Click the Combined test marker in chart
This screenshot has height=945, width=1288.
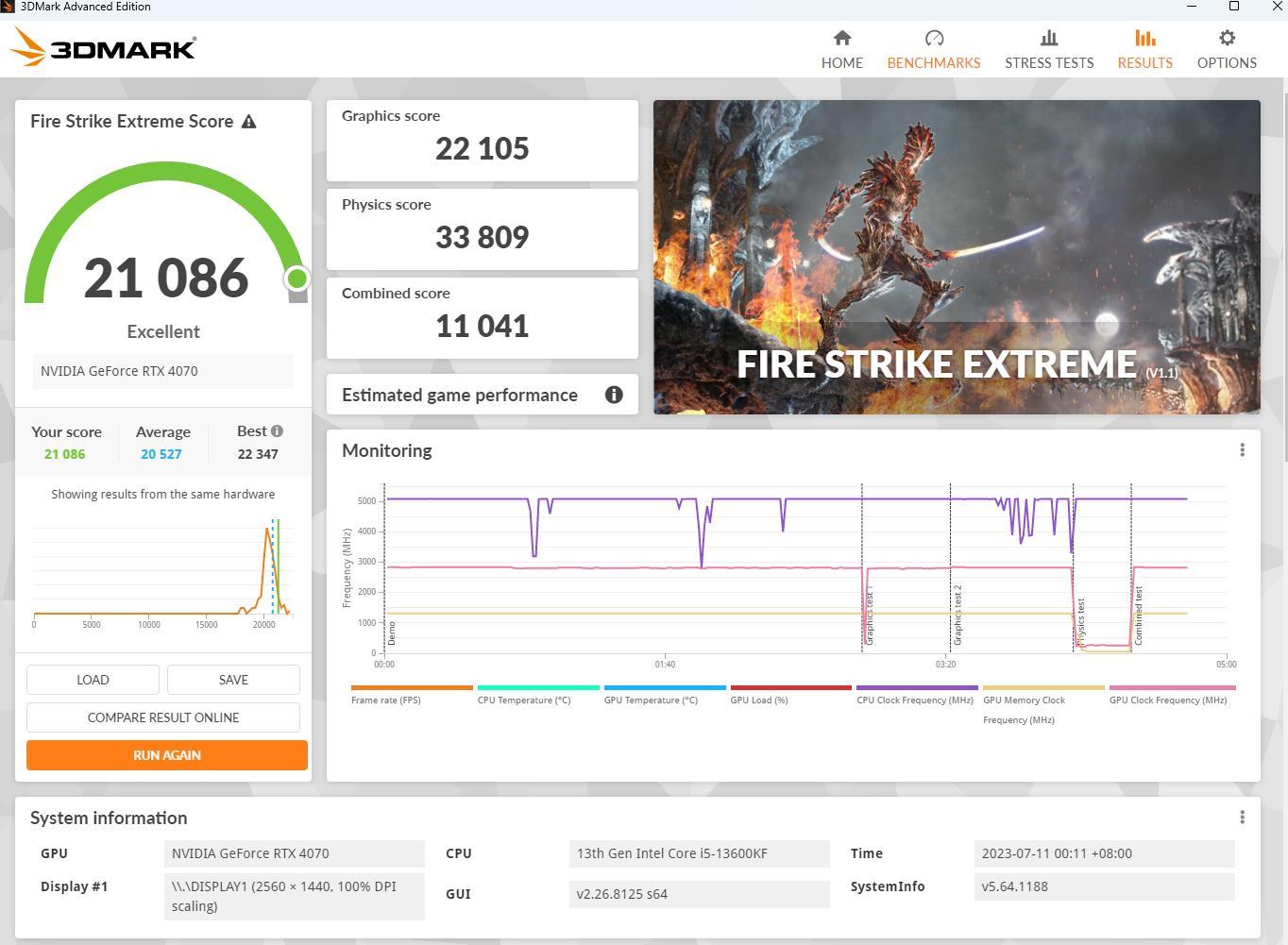(x=1139, y=616)
